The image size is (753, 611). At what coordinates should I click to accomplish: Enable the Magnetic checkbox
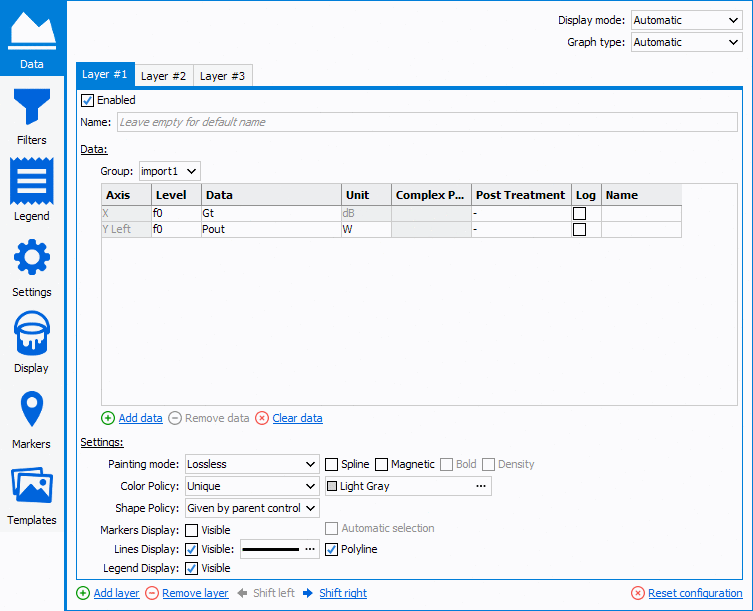(x=381, y=464)
